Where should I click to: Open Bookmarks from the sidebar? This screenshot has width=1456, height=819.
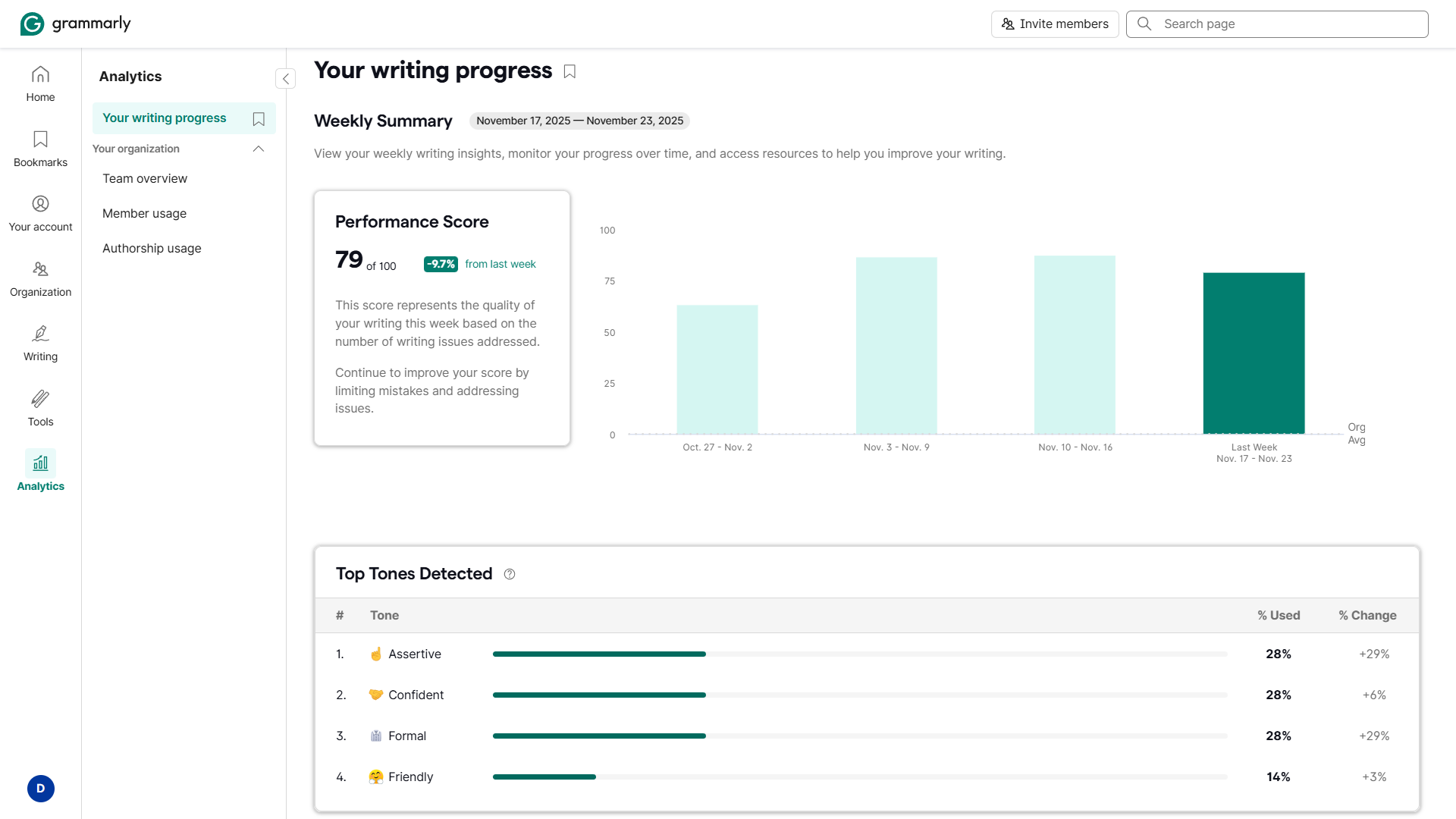point(40,149)
